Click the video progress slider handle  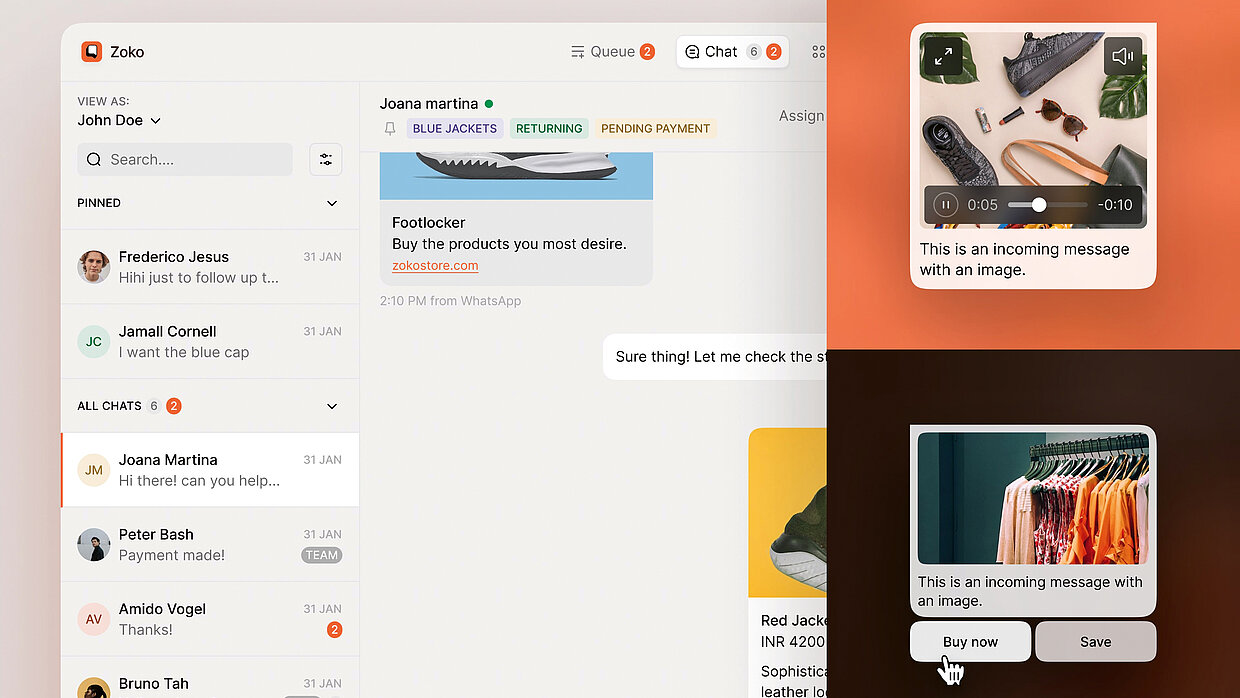click(x=1039, y=205)
